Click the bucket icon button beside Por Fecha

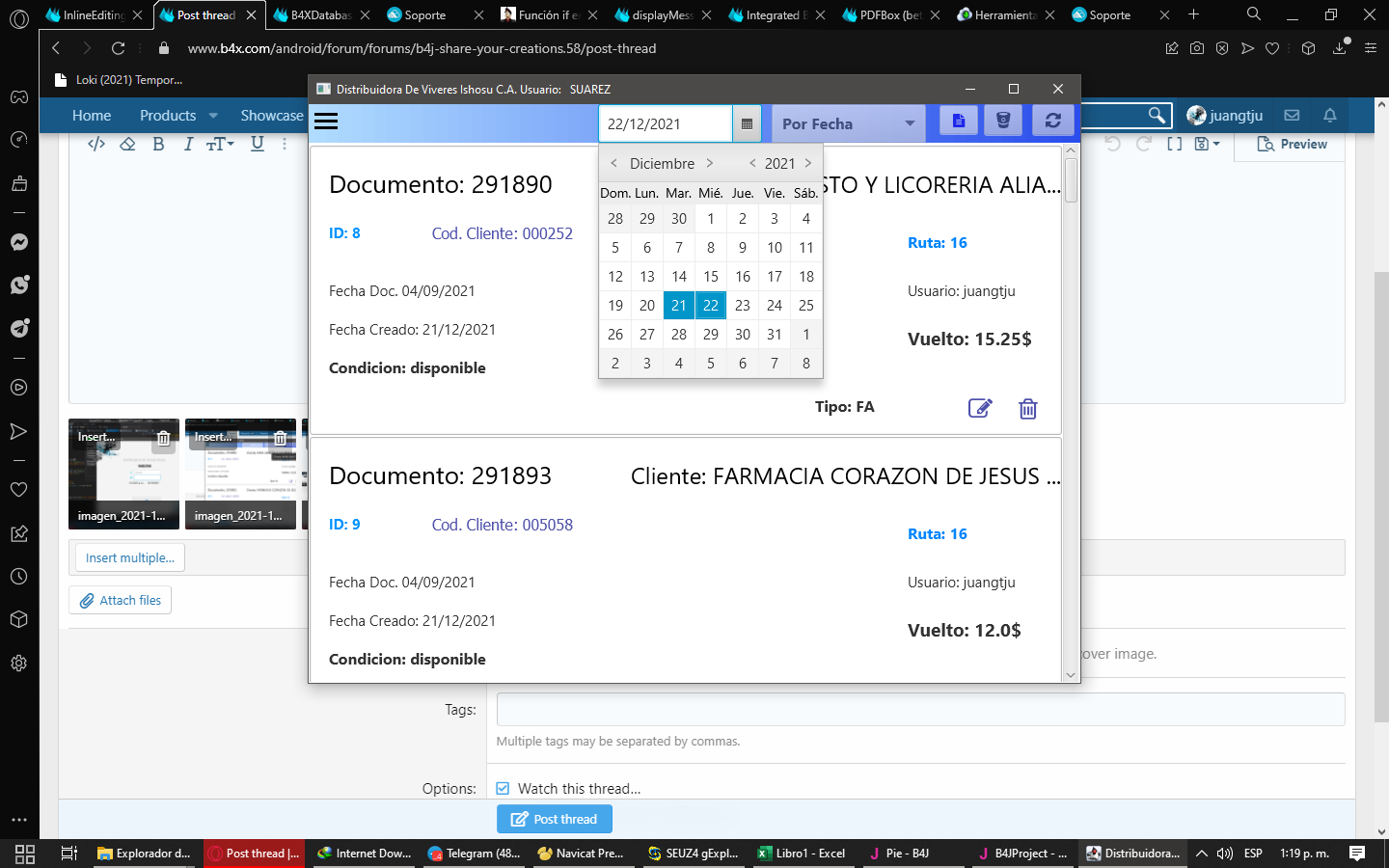click(x=1003, y=122)
